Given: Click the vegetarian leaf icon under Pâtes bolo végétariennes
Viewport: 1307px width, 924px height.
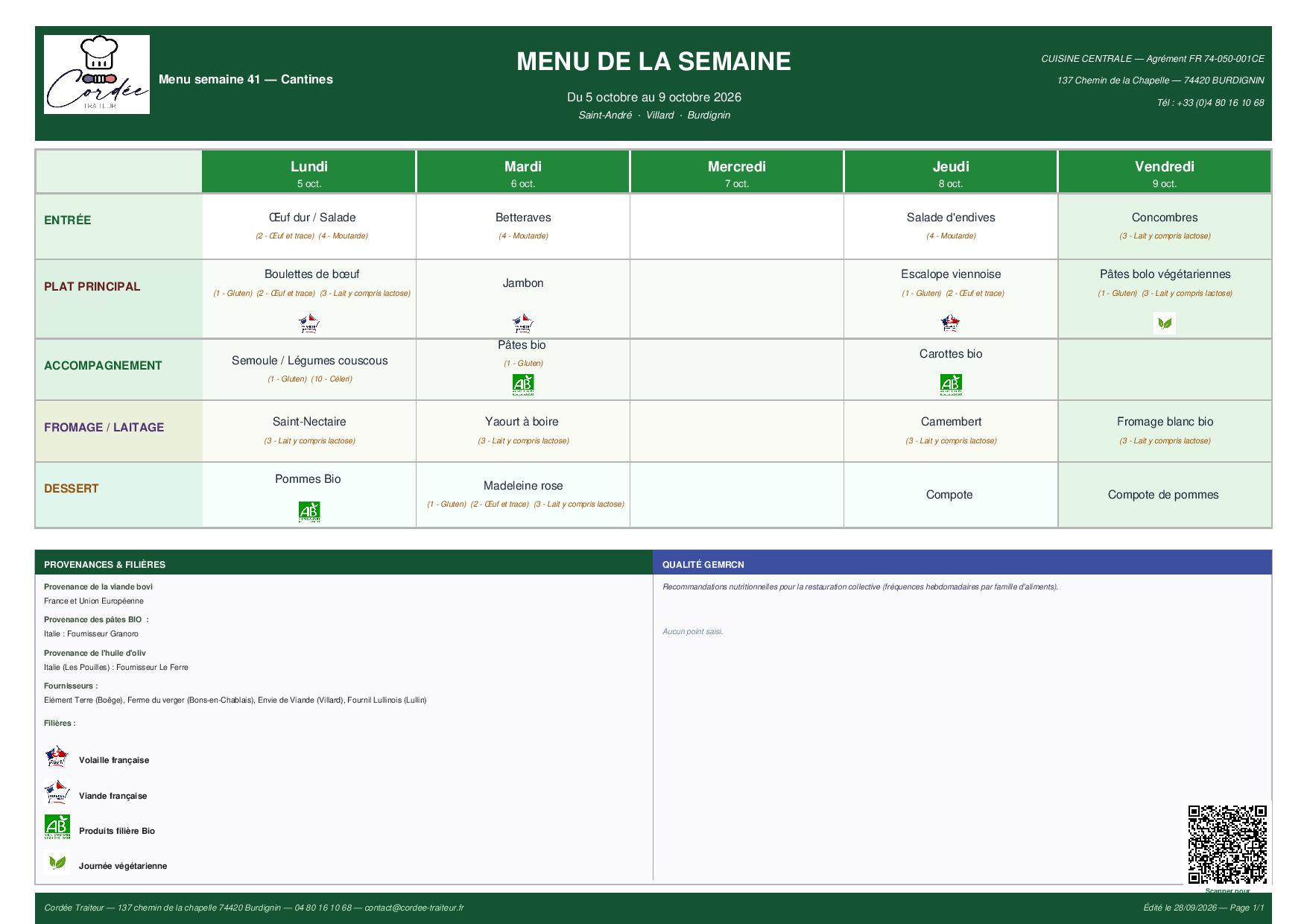Looking at the screenshot, I should 1165,323.
